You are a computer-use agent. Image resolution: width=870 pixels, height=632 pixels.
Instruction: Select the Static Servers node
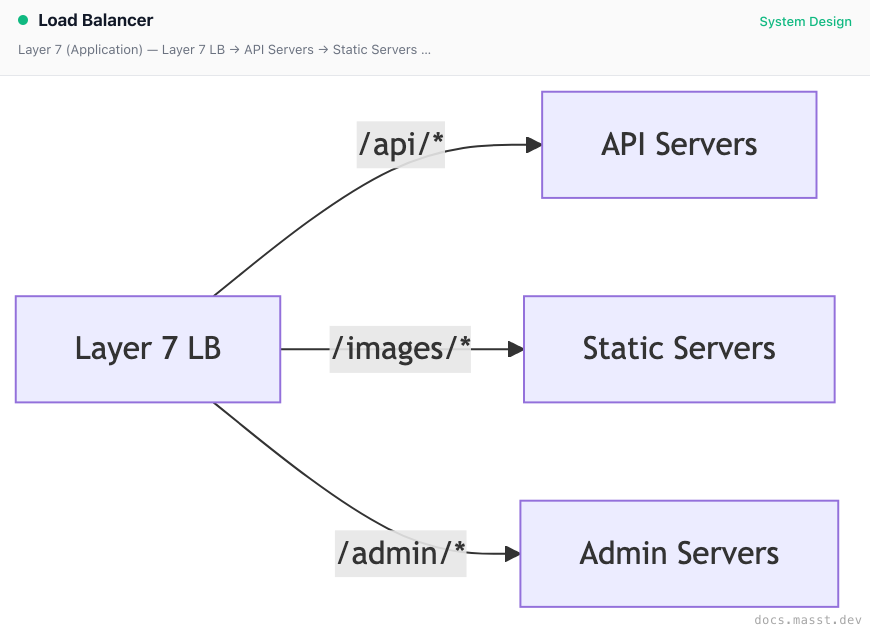pyautogui.click(x=679, y=349)
